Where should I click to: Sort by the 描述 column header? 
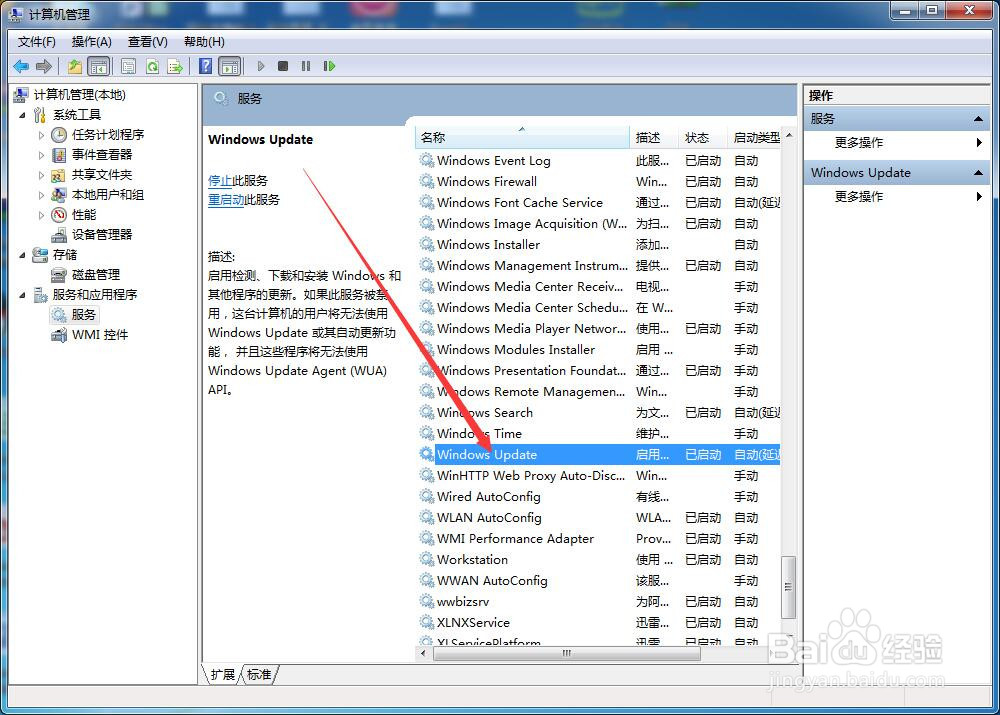654,137
